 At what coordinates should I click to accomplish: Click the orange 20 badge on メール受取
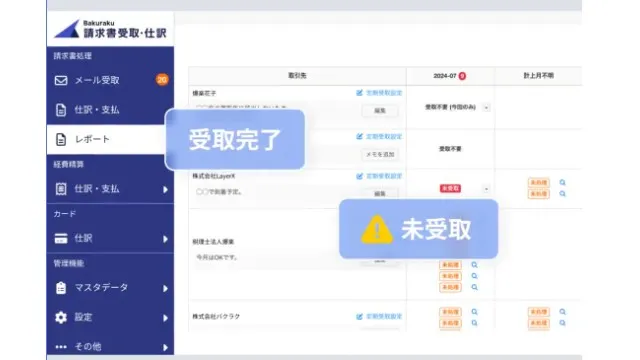[162, 80]
